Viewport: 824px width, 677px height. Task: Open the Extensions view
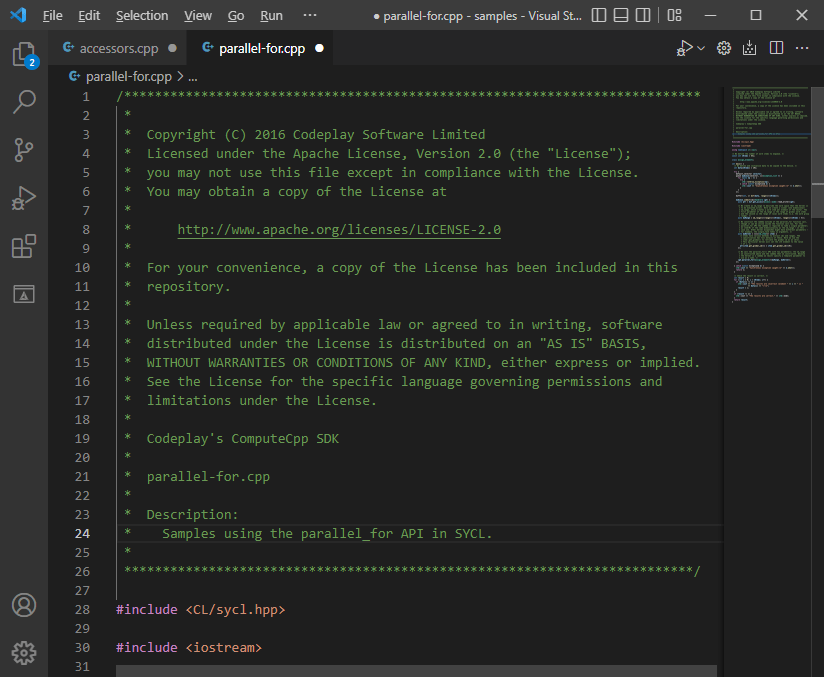[x=24, y=246]
